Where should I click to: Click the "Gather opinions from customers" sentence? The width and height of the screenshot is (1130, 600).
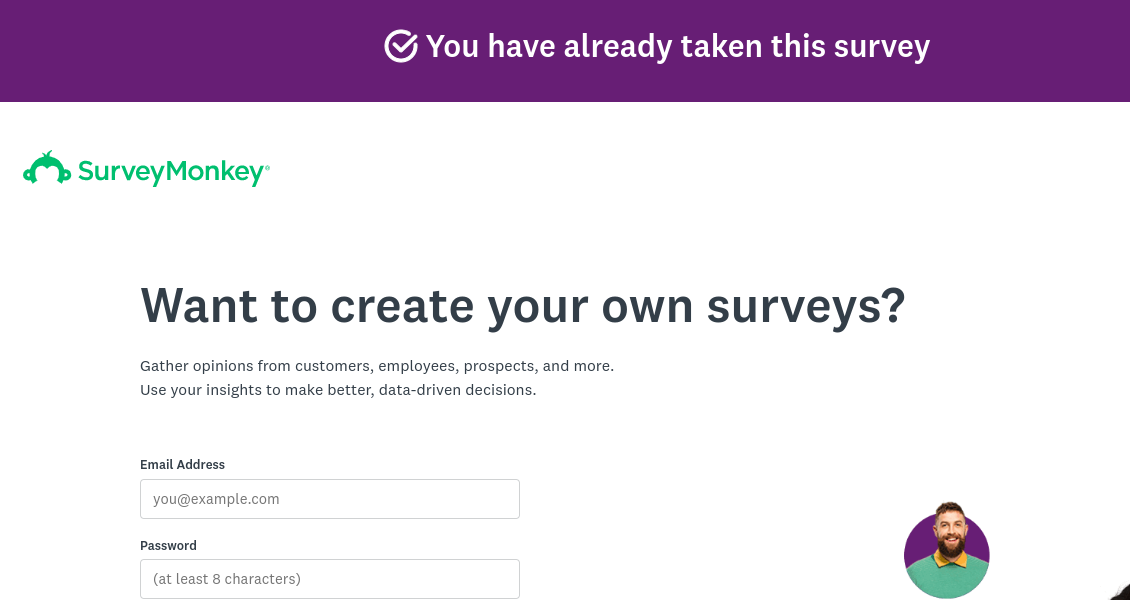376,366
